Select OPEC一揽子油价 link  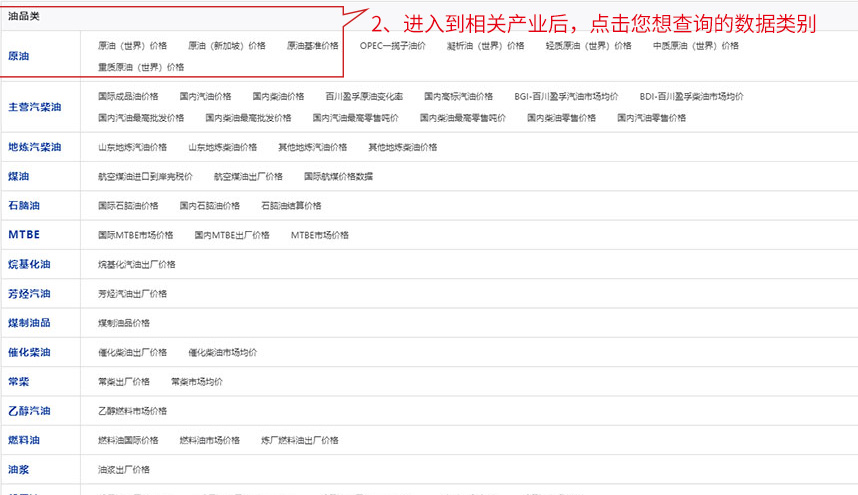392,46
